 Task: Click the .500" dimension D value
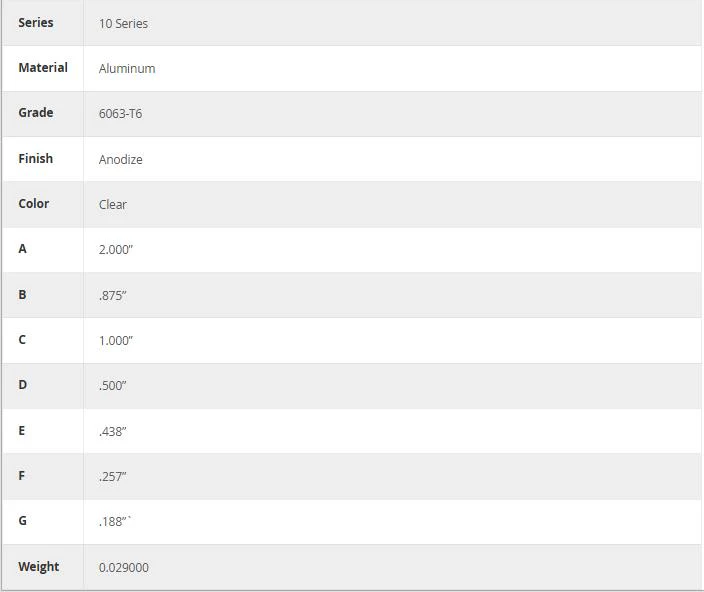tap(113, 386)
